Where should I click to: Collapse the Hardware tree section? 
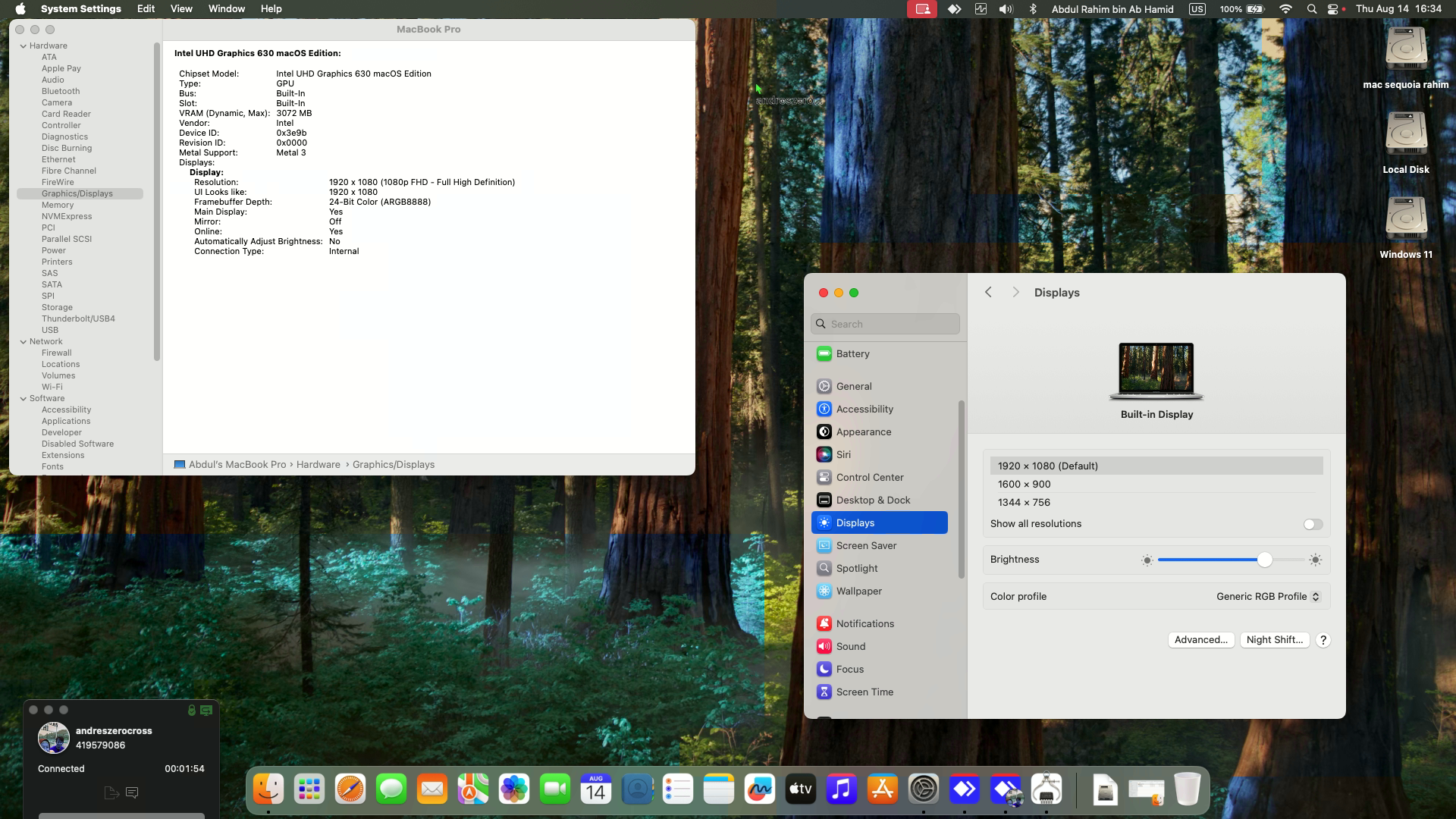pyautogui.click(x=24, y=46)
